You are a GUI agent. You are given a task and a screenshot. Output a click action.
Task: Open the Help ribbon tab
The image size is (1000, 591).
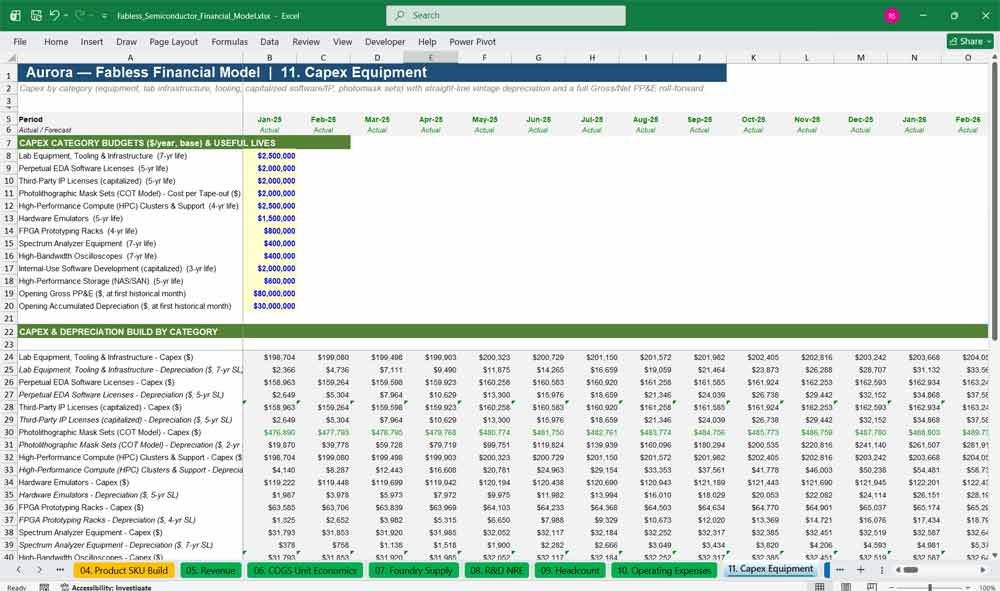click(427, 41)
